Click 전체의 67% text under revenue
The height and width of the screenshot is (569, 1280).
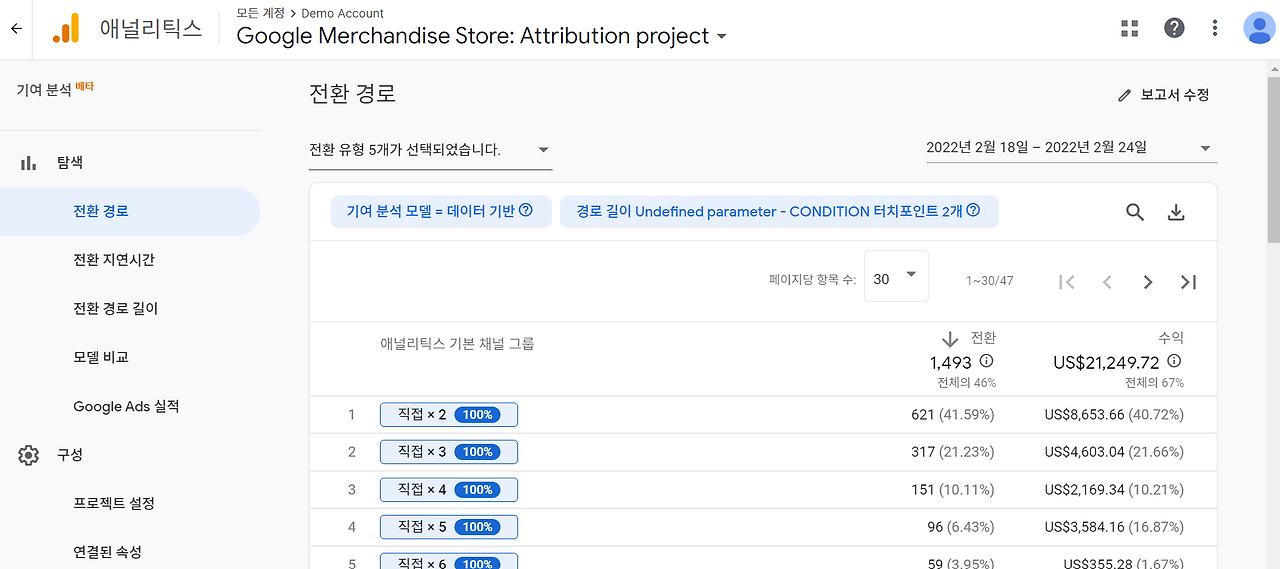click(1155, 383)
